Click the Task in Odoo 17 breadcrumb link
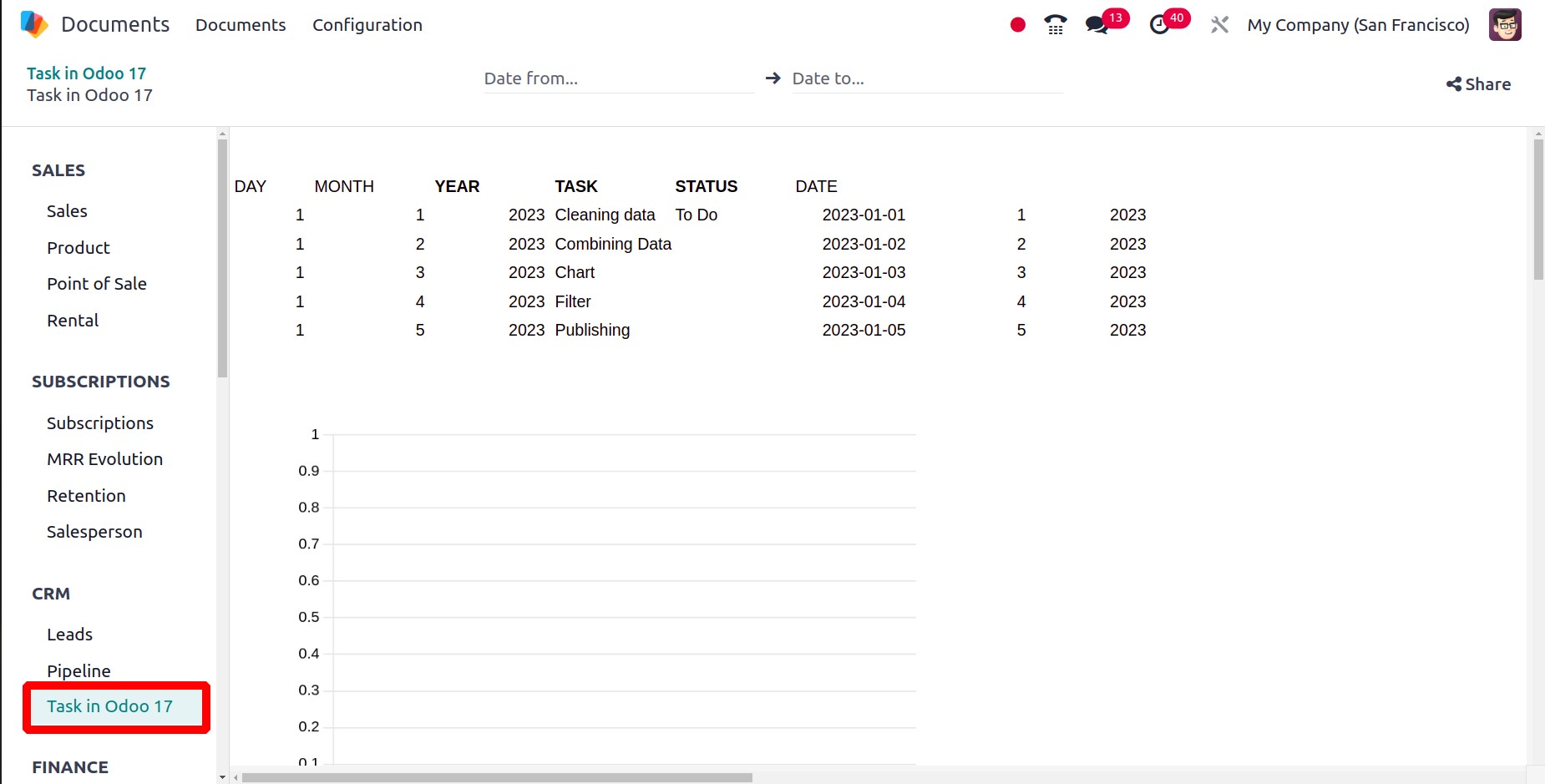1545x784 pixels. pos(86,73)
